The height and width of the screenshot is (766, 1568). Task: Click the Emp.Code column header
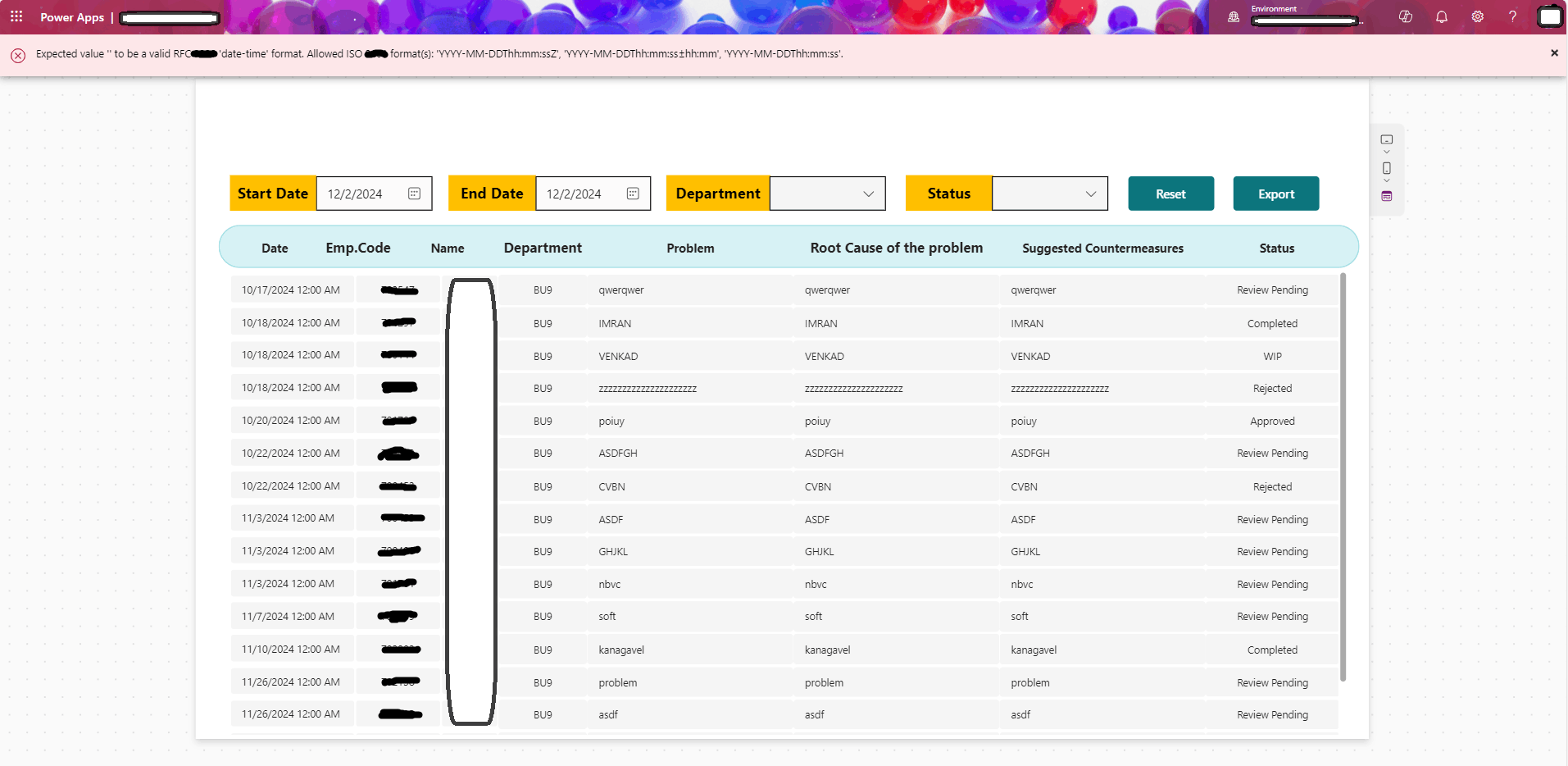(x=358, y=248)
